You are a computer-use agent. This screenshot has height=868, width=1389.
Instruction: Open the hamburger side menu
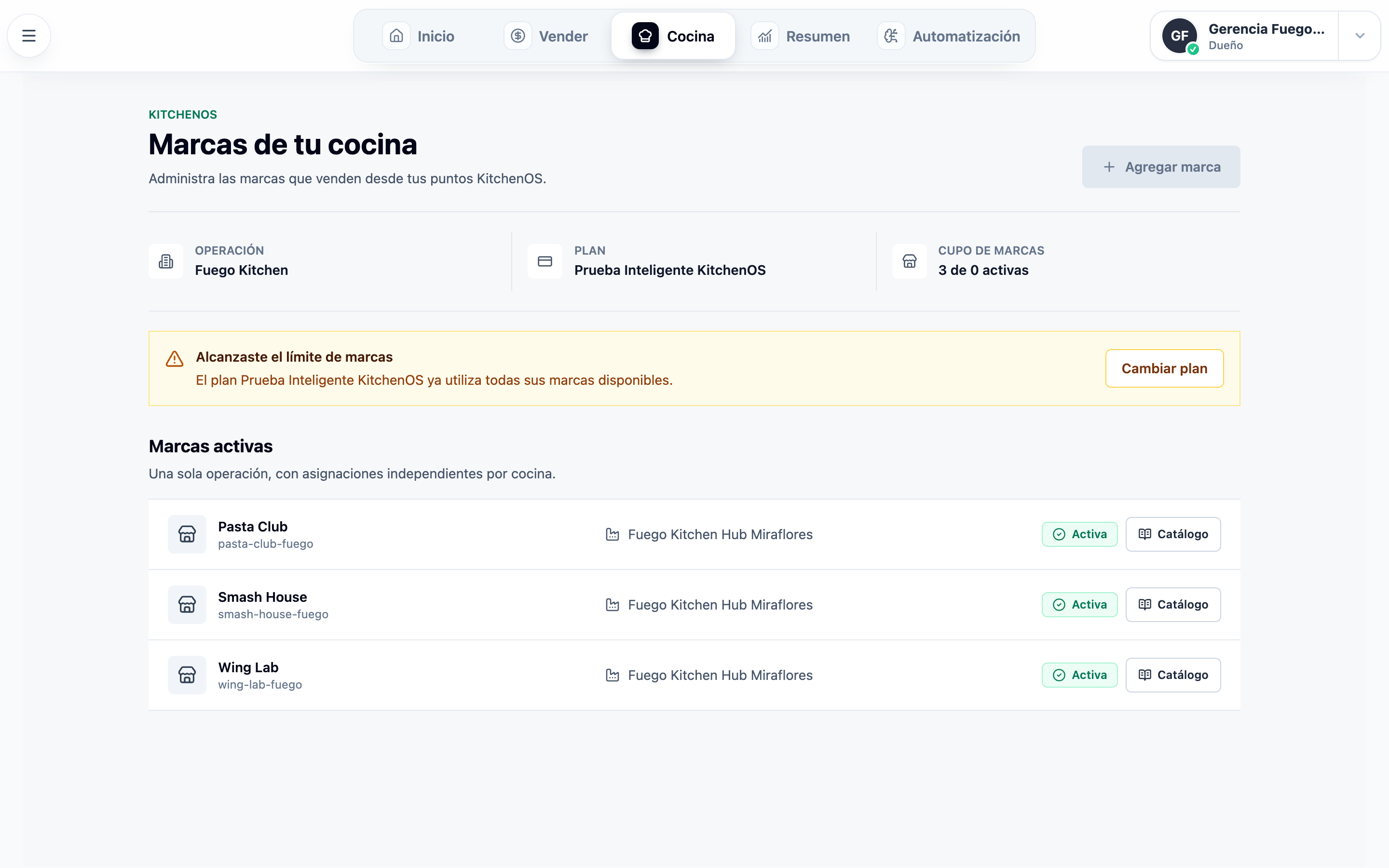point(29,36)
